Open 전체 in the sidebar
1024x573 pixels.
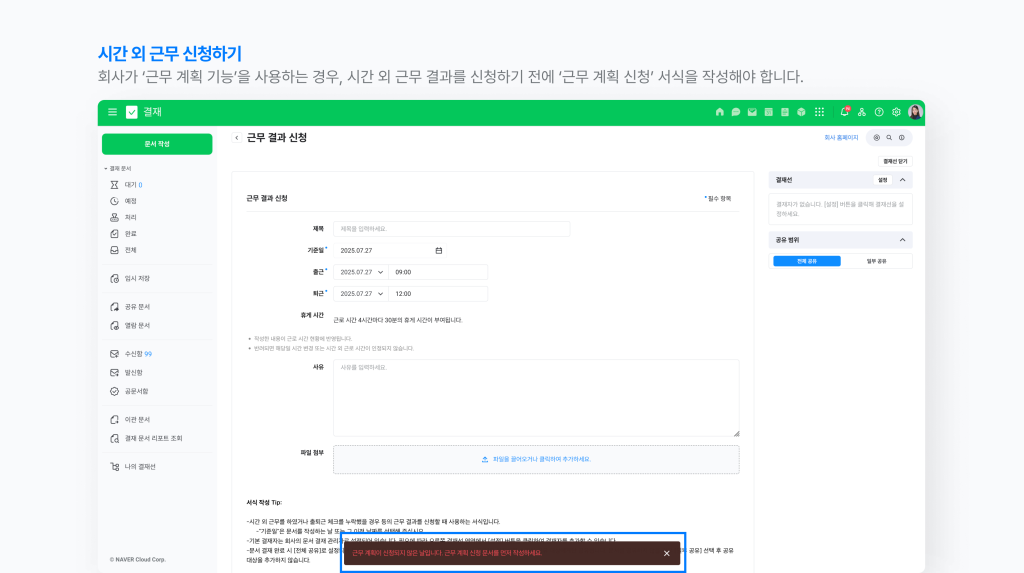[x=129, y=250]
